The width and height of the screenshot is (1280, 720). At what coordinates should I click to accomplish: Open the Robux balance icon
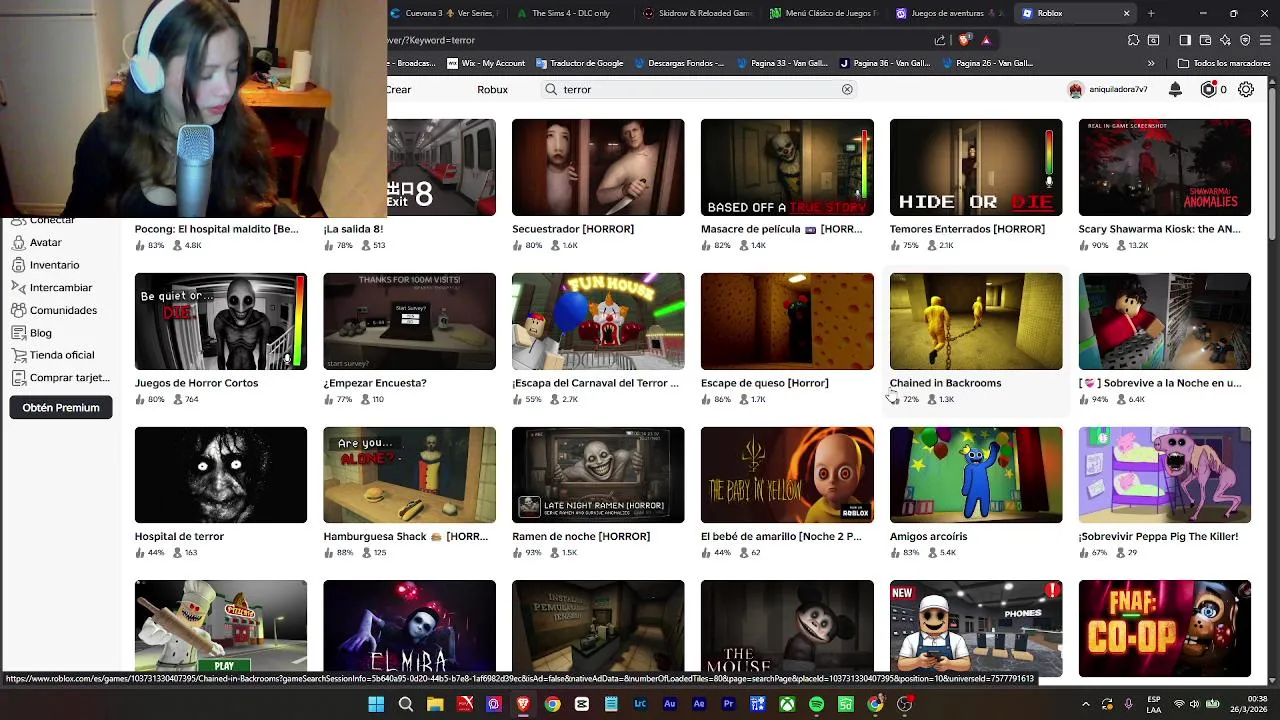(1208, 89)
